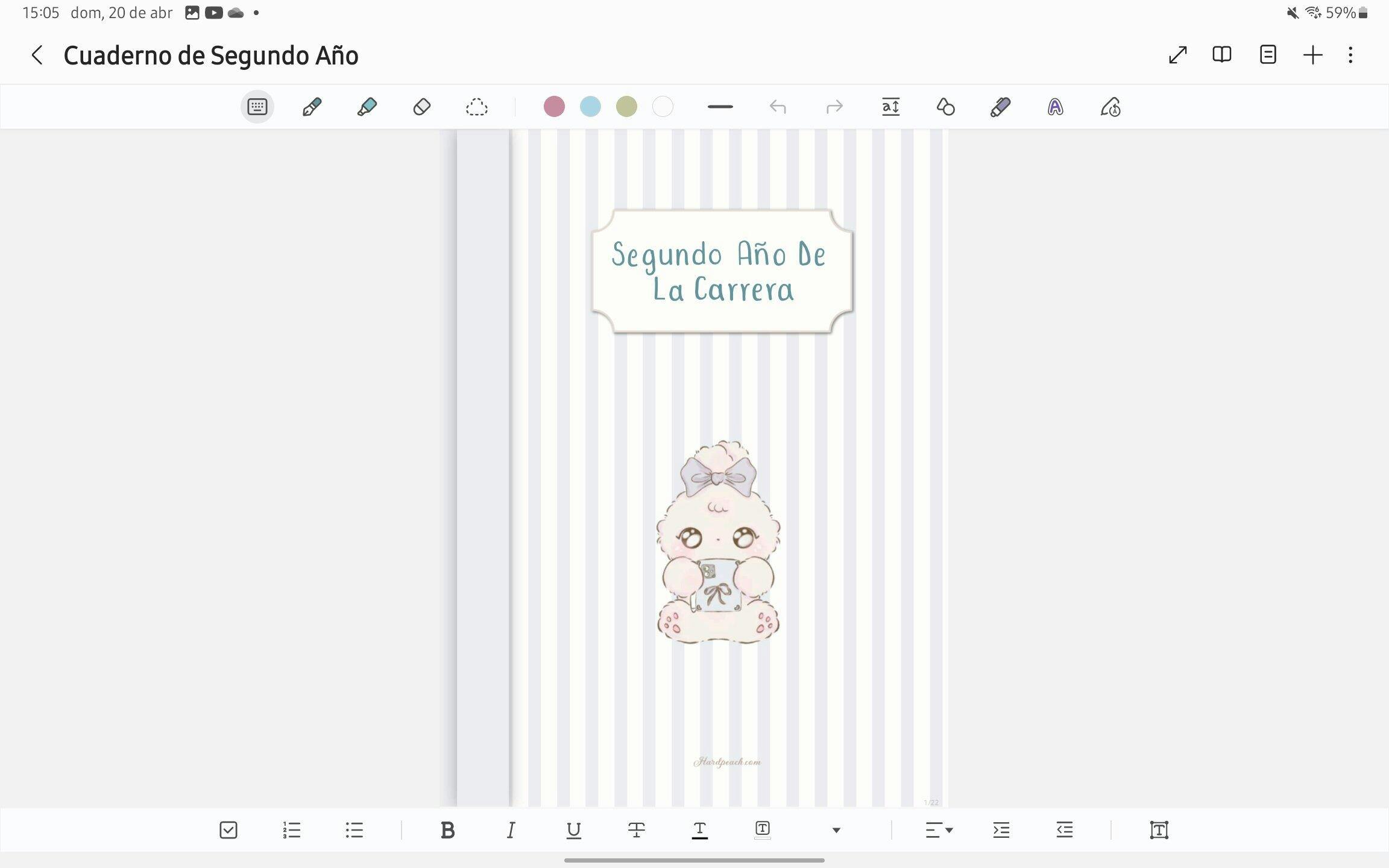Image resolution: width=1389 pixels, height=868 pixels.
Task: Select the highlighter tool
Action: [367, 107]
